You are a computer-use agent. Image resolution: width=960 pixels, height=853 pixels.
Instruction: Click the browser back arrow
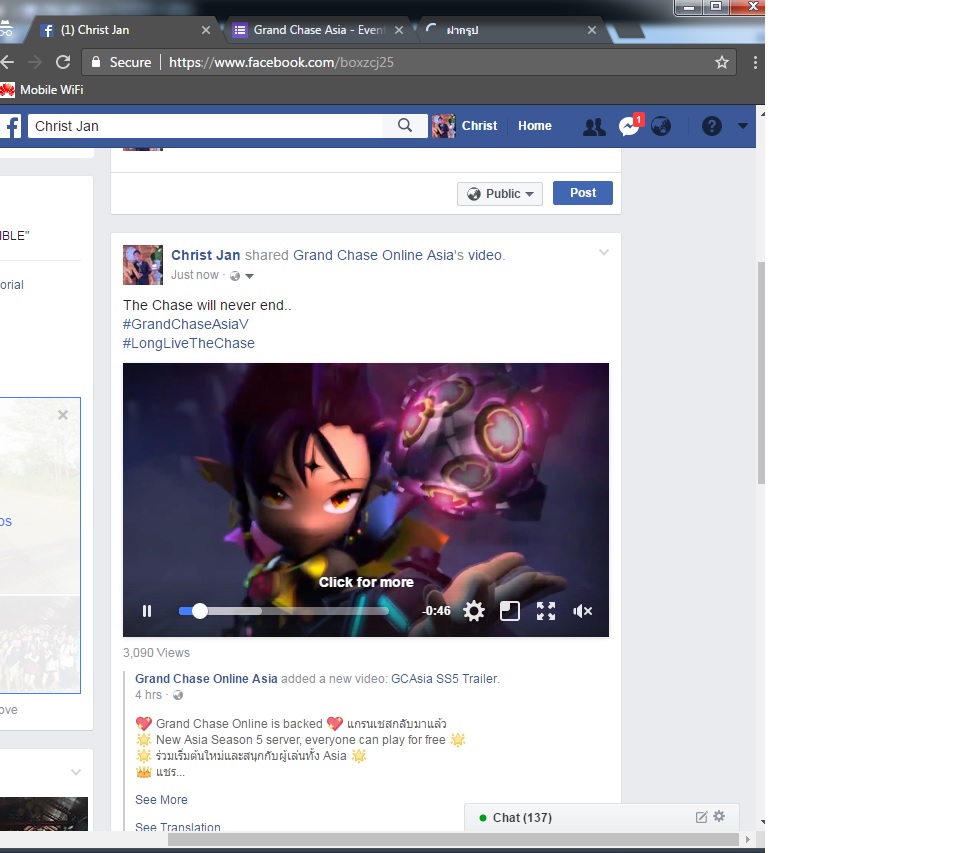point(7,62)
